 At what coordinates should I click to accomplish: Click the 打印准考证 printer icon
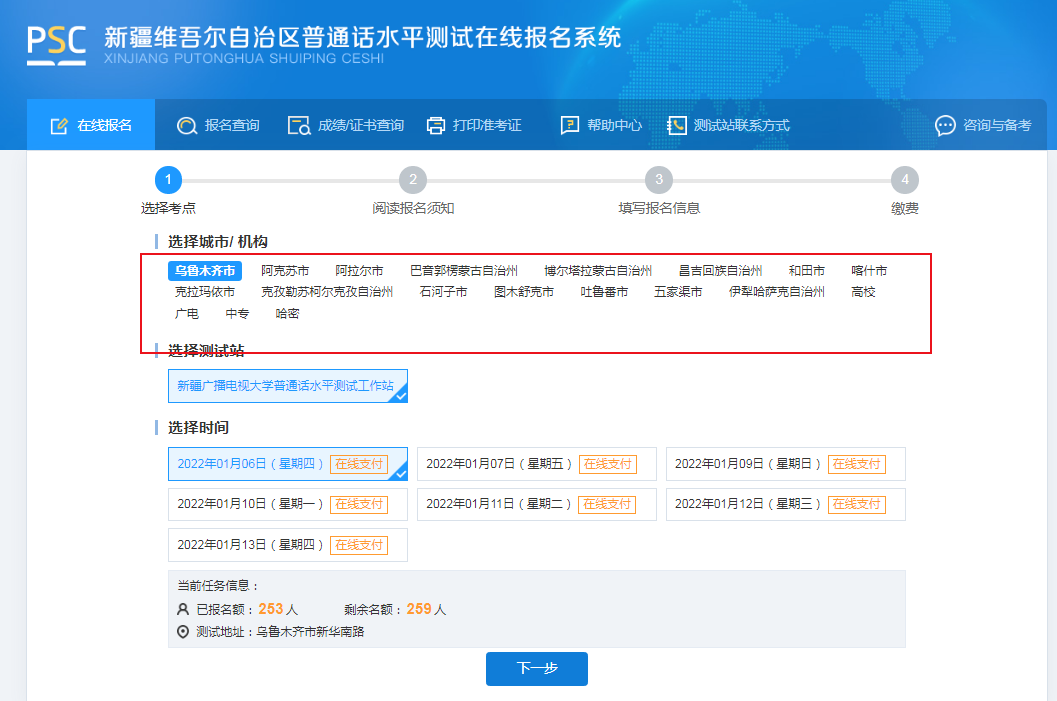click(436, 125)
